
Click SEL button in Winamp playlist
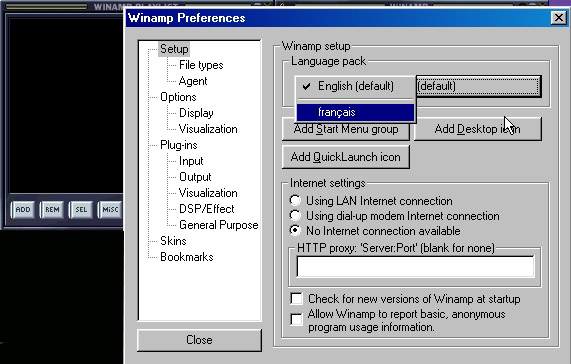[81, 210]
